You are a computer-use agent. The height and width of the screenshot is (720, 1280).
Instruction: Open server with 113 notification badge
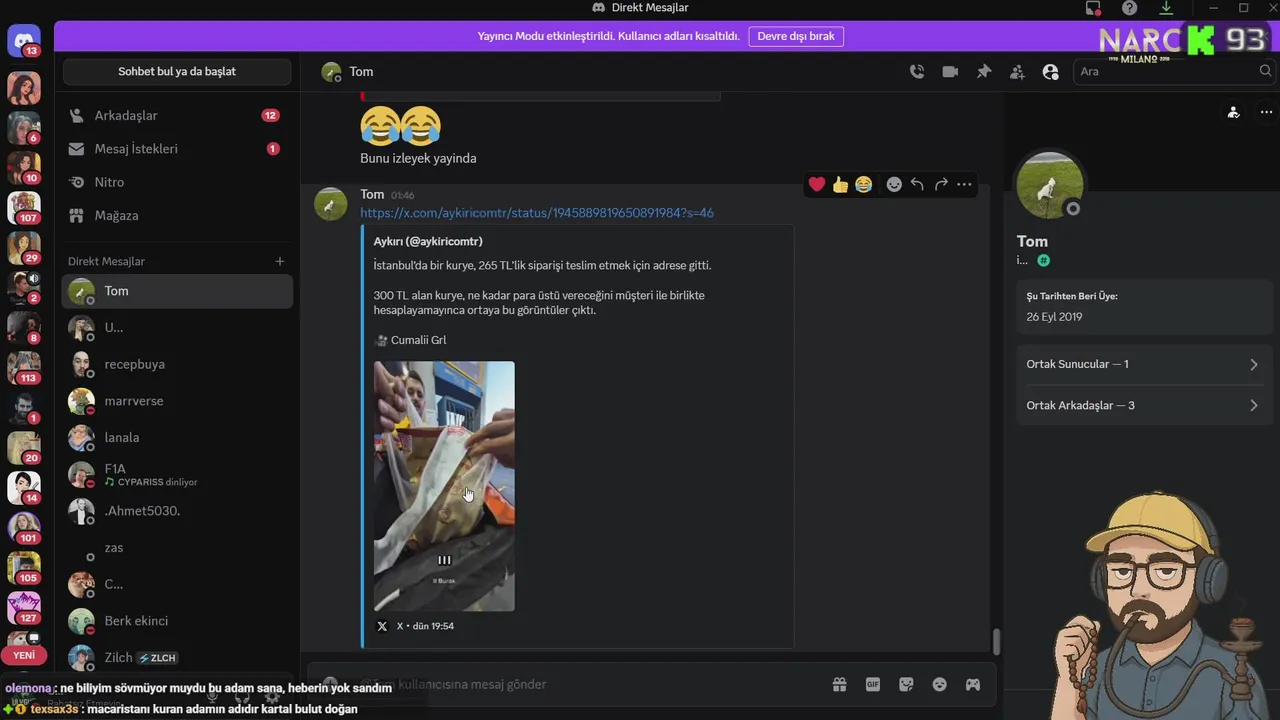click(24, 368)
